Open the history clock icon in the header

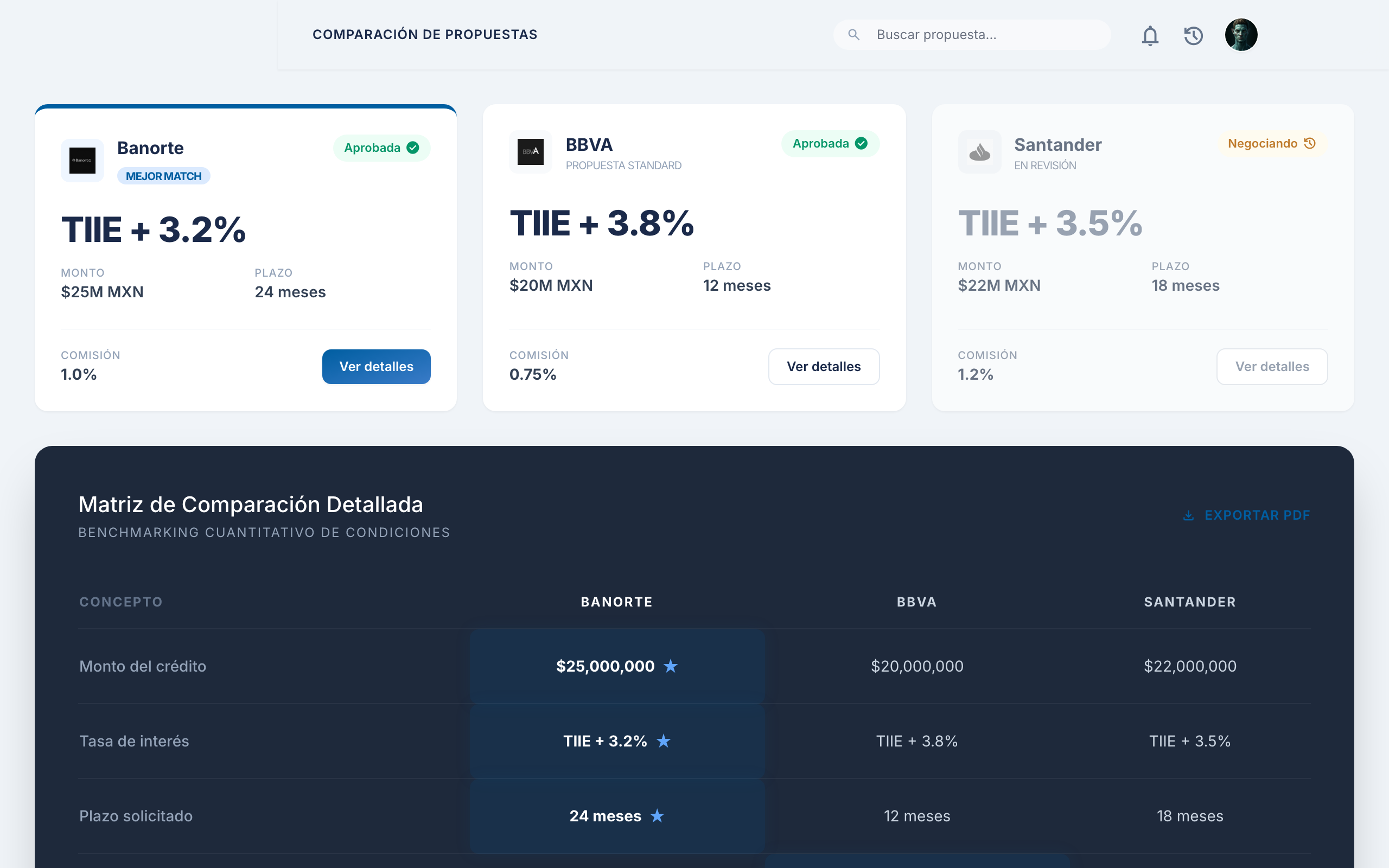pyautogui.click(x=1194, y=36)
